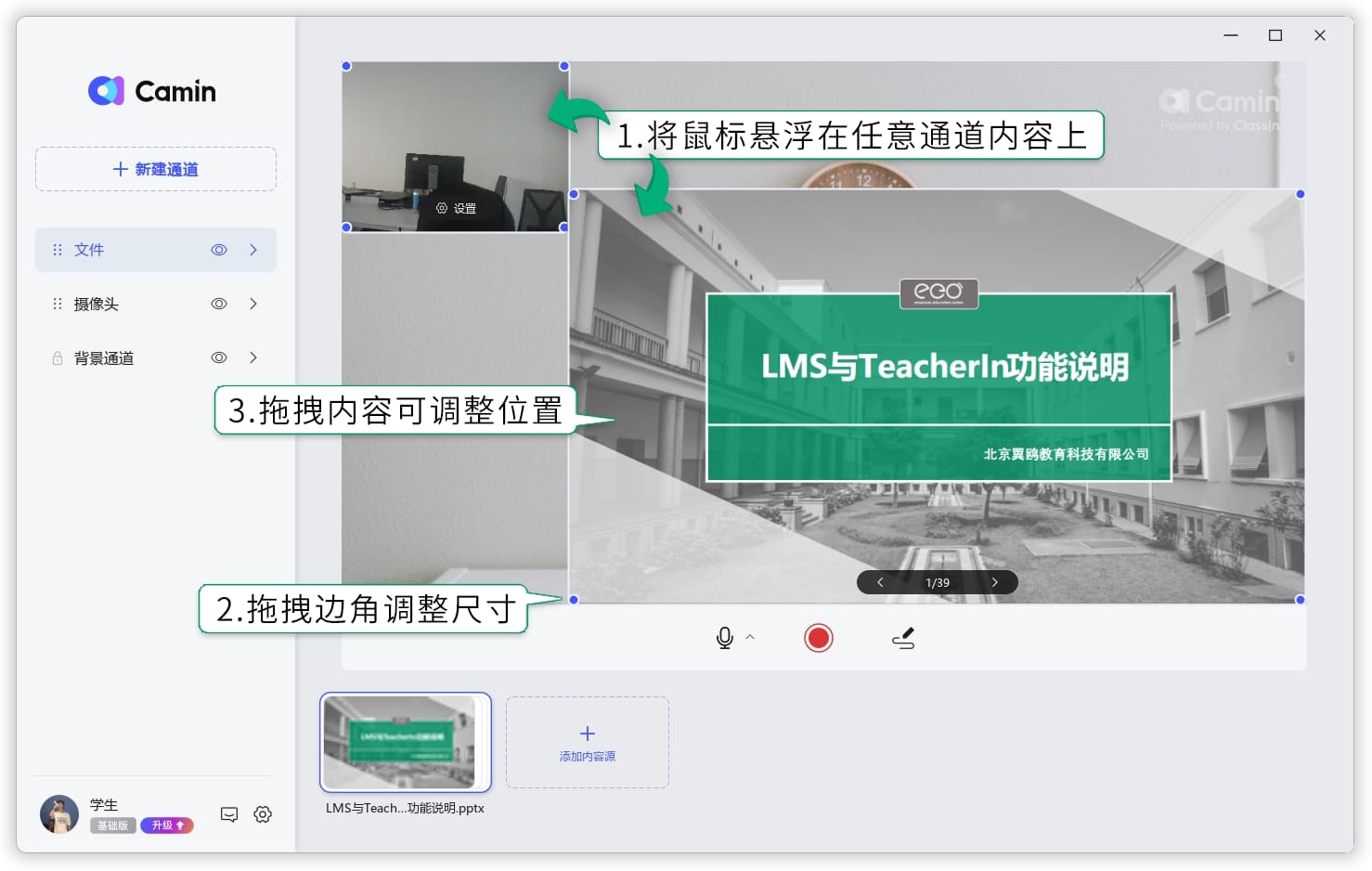Select the 文件 channel row

point(156,250)
